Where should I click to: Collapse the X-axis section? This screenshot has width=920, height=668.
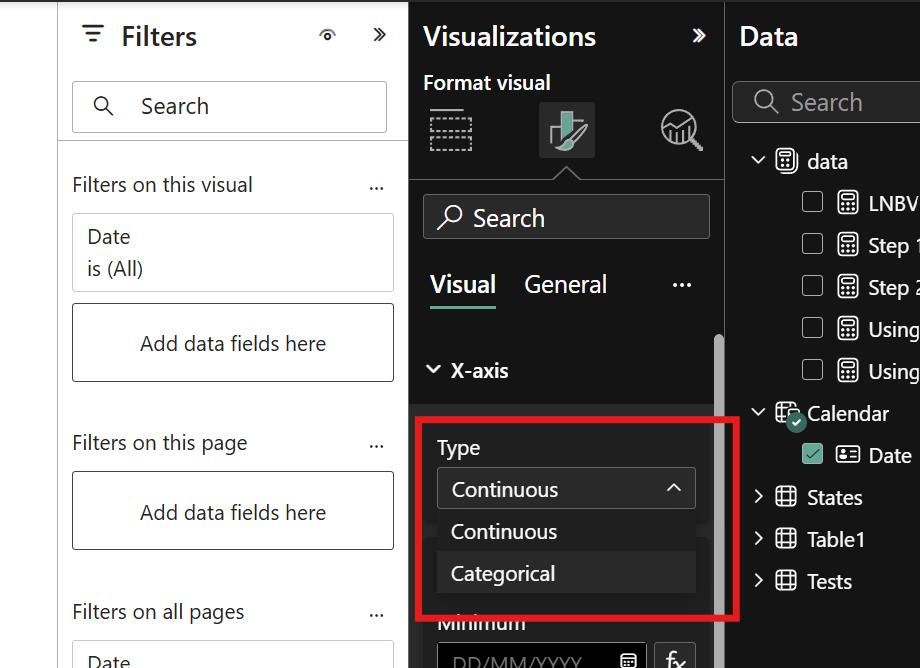[x=434, y=369]
